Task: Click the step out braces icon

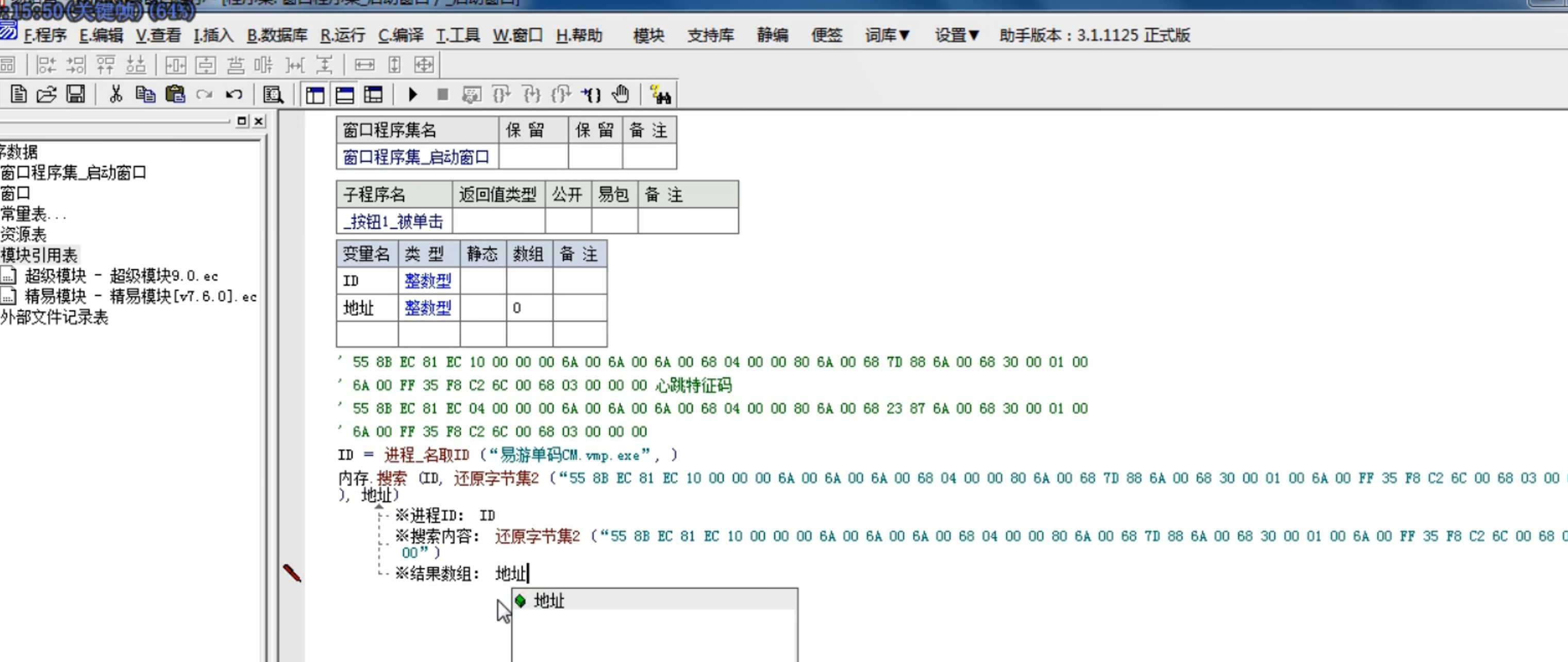Action: pyautogui.click(x=561, y=95)
